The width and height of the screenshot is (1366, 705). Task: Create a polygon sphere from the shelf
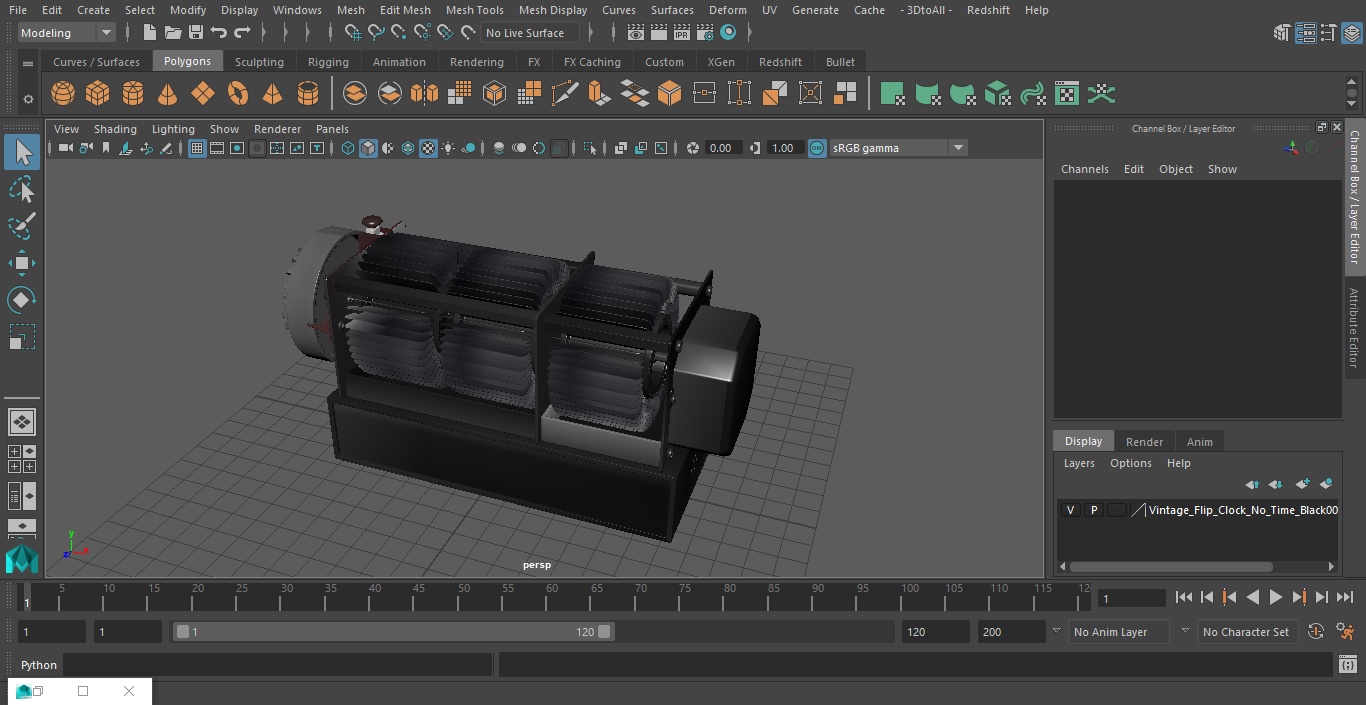click(x=63, y=94)
